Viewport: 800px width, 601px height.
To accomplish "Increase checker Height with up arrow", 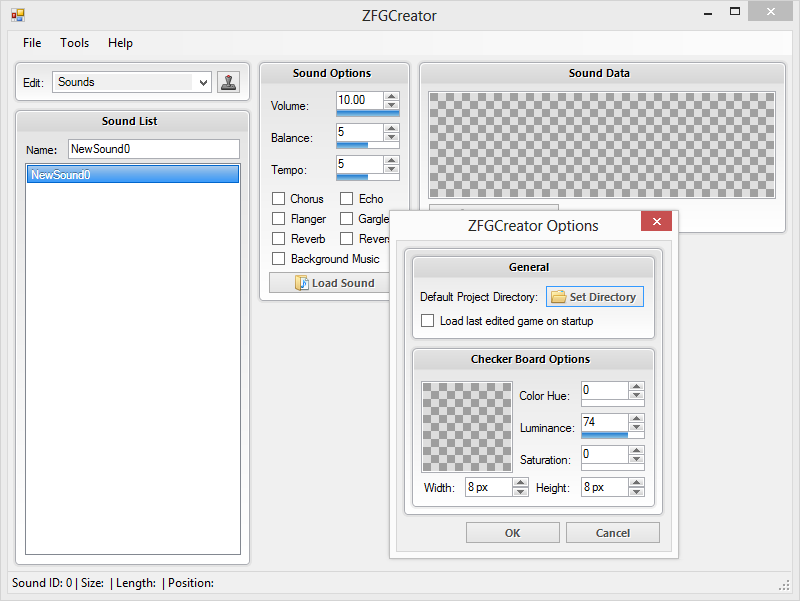I will coord(636,483).
